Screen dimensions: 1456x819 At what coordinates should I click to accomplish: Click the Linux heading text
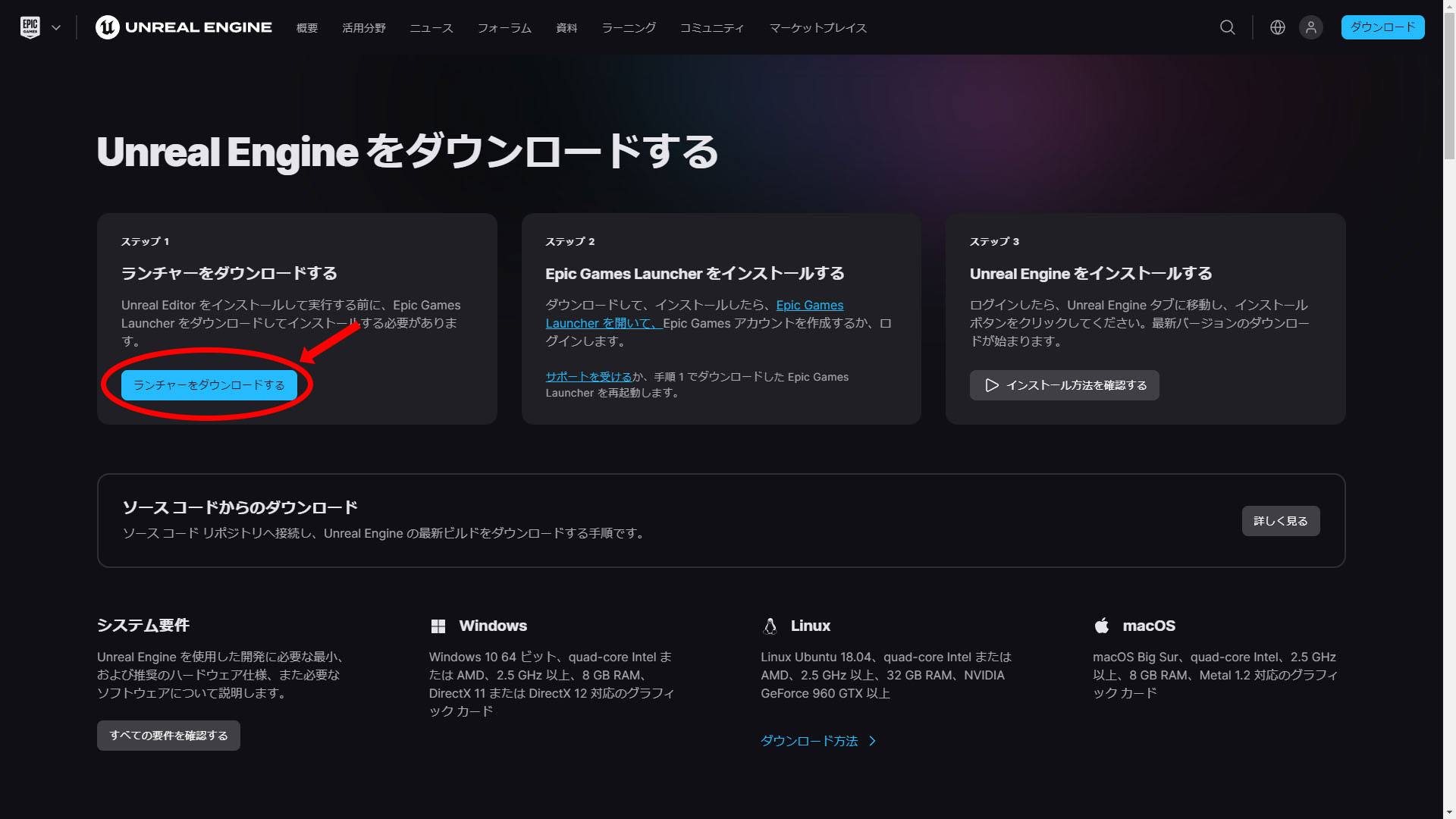coord(811,626)
